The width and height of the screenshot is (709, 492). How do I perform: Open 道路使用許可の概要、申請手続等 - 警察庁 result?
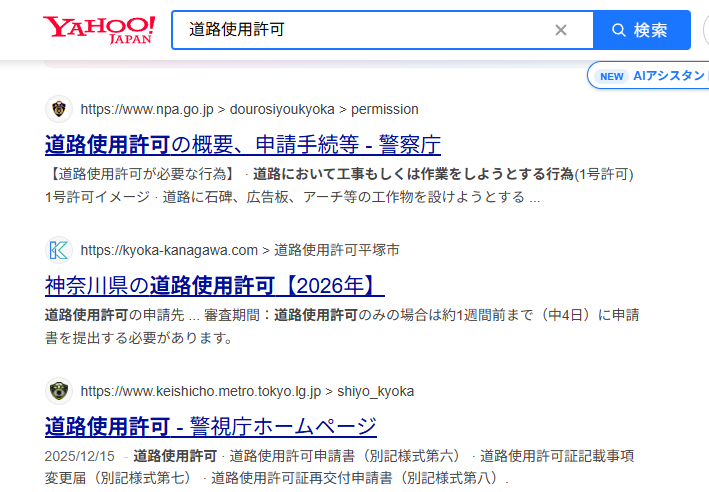(243, 145)
